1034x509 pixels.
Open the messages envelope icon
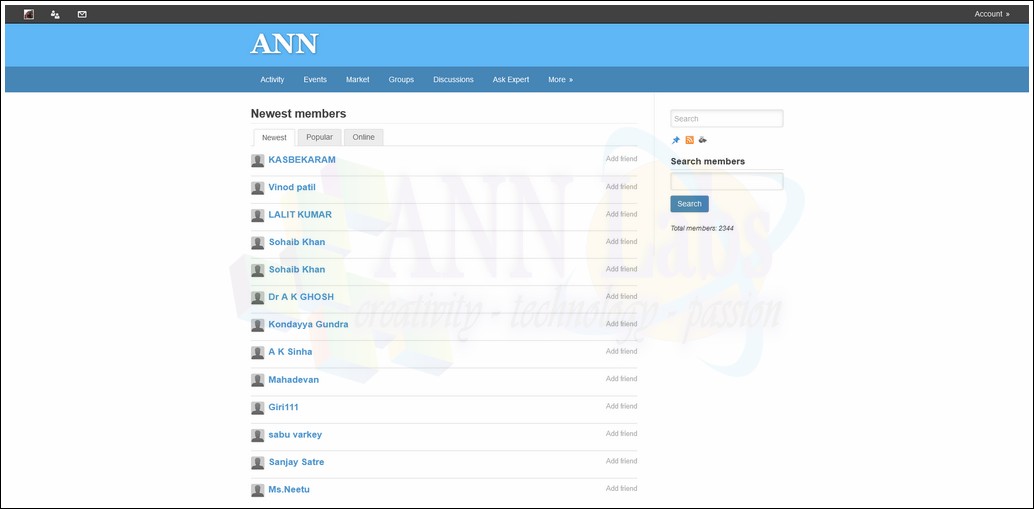pos(82,14)
